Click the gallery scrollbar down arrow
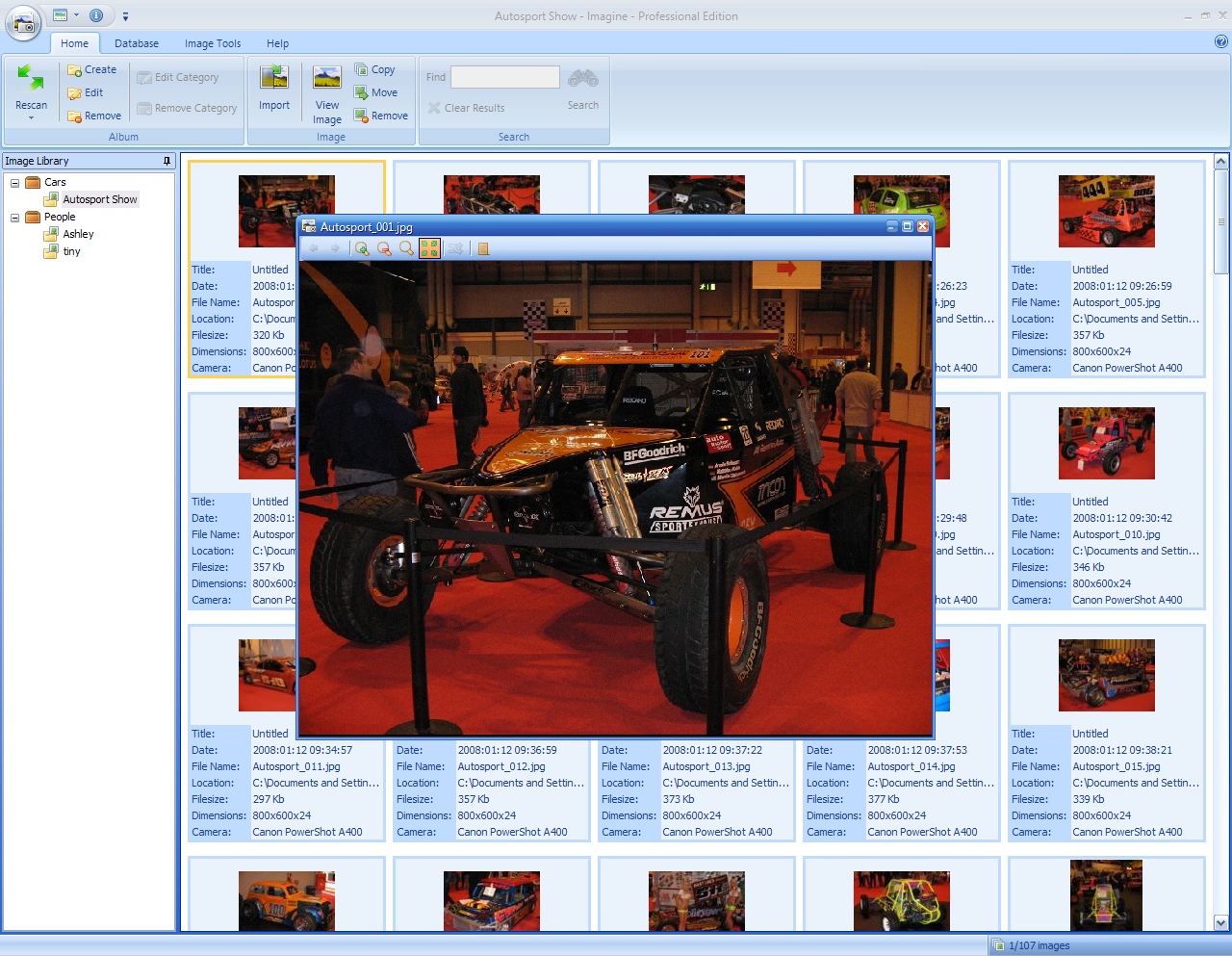This screenshot has height=956, width=1232. click(1221, 923)
